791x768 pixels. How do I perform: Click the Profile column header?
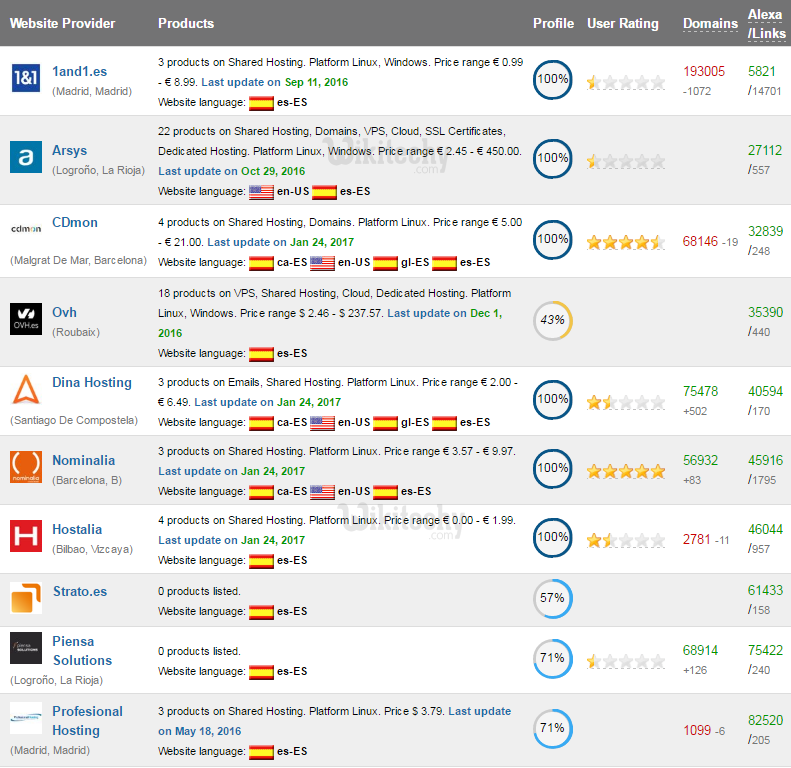coord(553,23)
